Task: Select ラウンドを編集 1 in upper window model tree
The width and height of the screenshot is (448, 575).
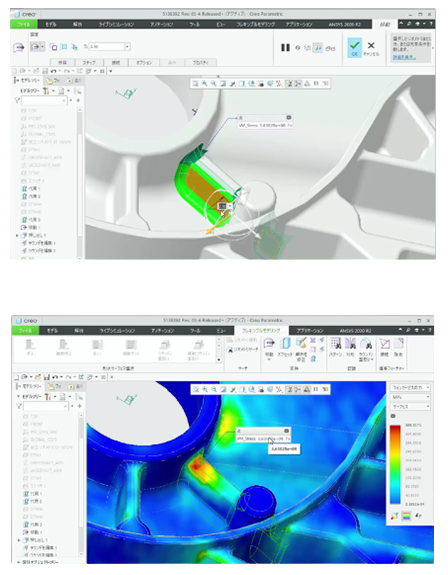Action: pos(38,243)
